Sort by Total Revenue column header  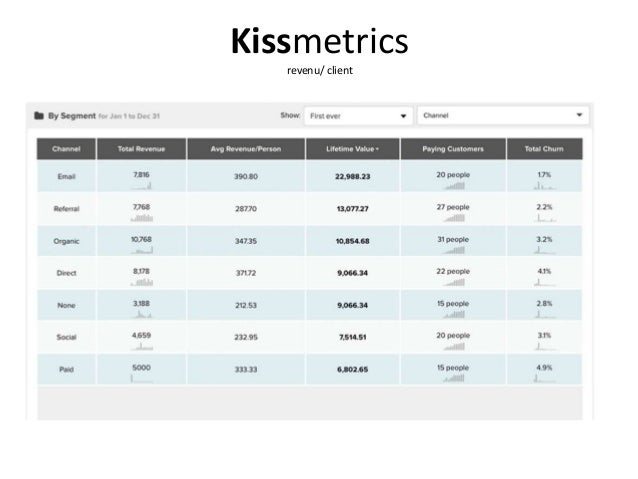[141, 149]
